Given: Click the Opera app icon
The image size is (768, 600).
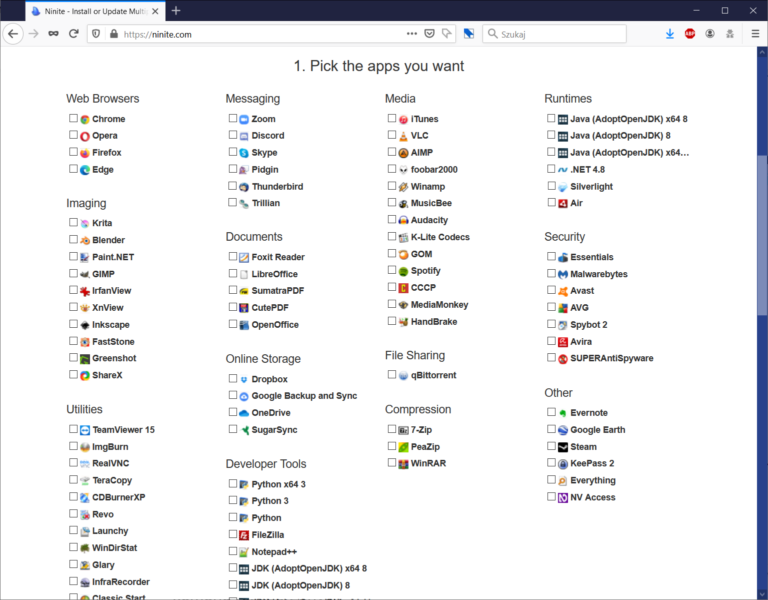Looking at the screenshot, I should [85, 136].
